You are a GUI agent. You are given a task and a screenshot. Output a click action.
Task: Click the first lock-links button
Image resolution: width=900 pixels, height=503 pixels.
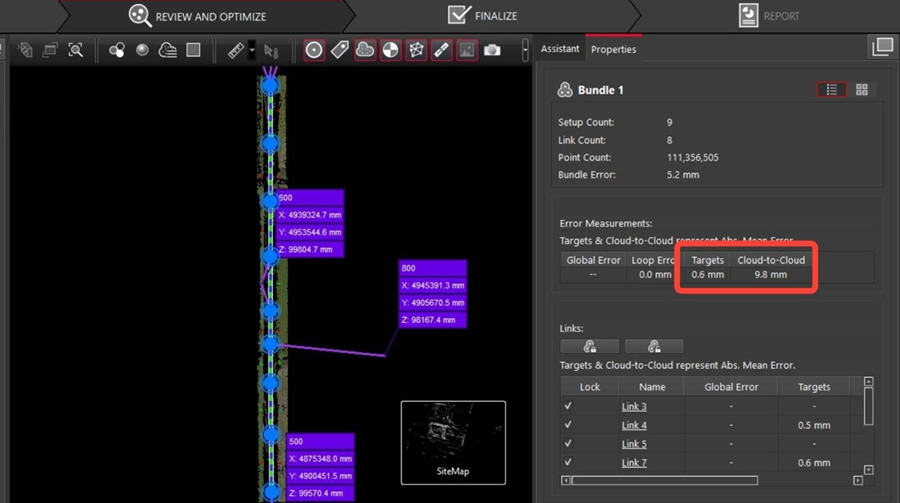[x=590, y=346]
